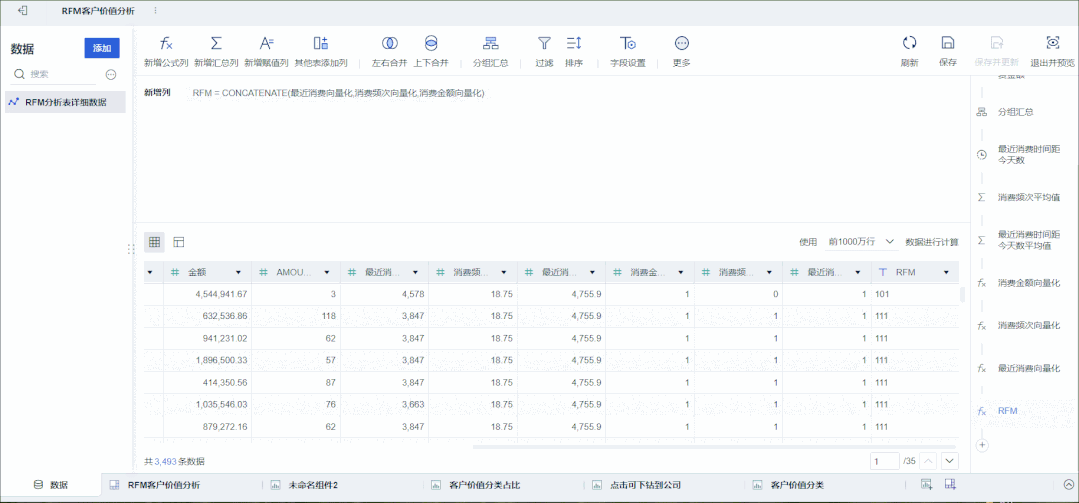Open the 分组汇总 toolbar icon
The height and width of the screenshot is (503, 1079).
click(x=491, y=43)
